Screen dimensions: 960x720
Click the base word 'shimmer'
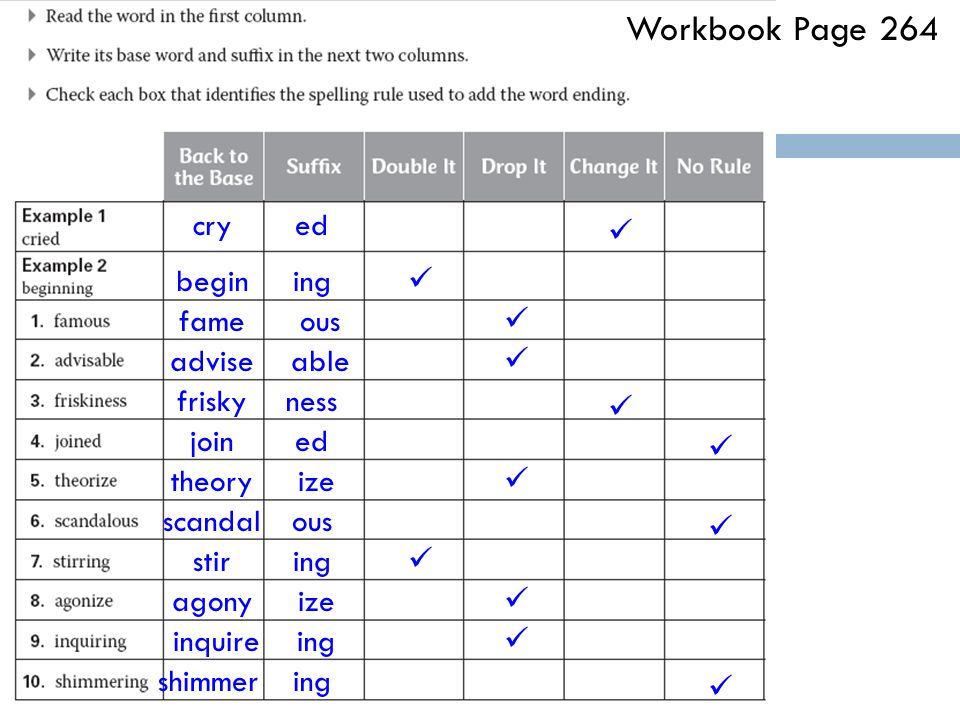click(208, 682)
